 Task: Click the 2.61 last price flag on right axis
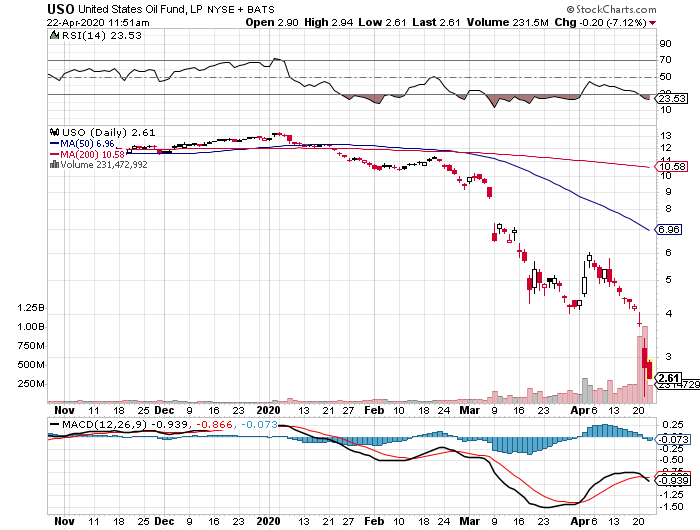click(x=668, y=378)
